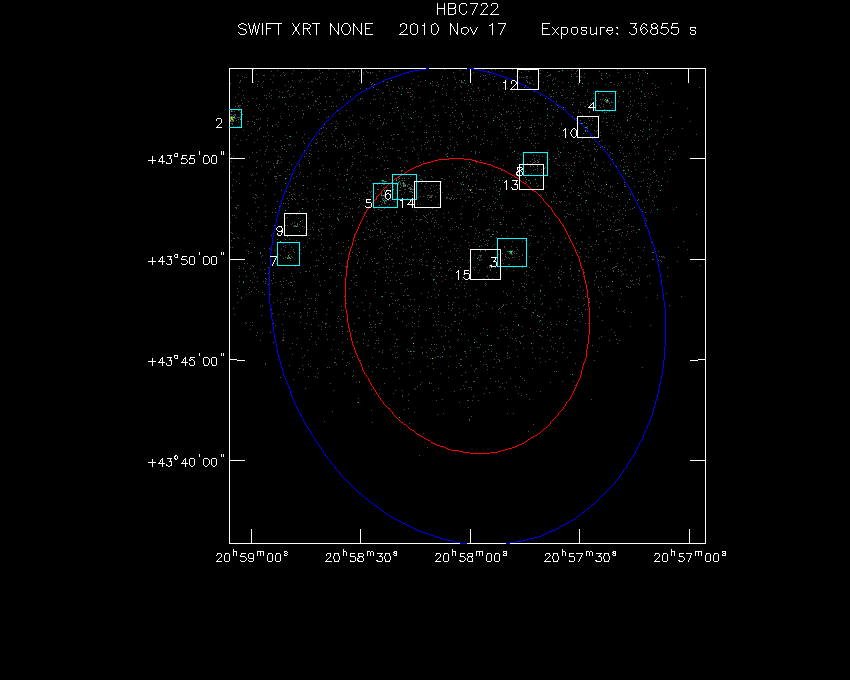The width and height of the screenshot is (850, 680).
Task: Select the white source box numbered 10
Action: 588,127
